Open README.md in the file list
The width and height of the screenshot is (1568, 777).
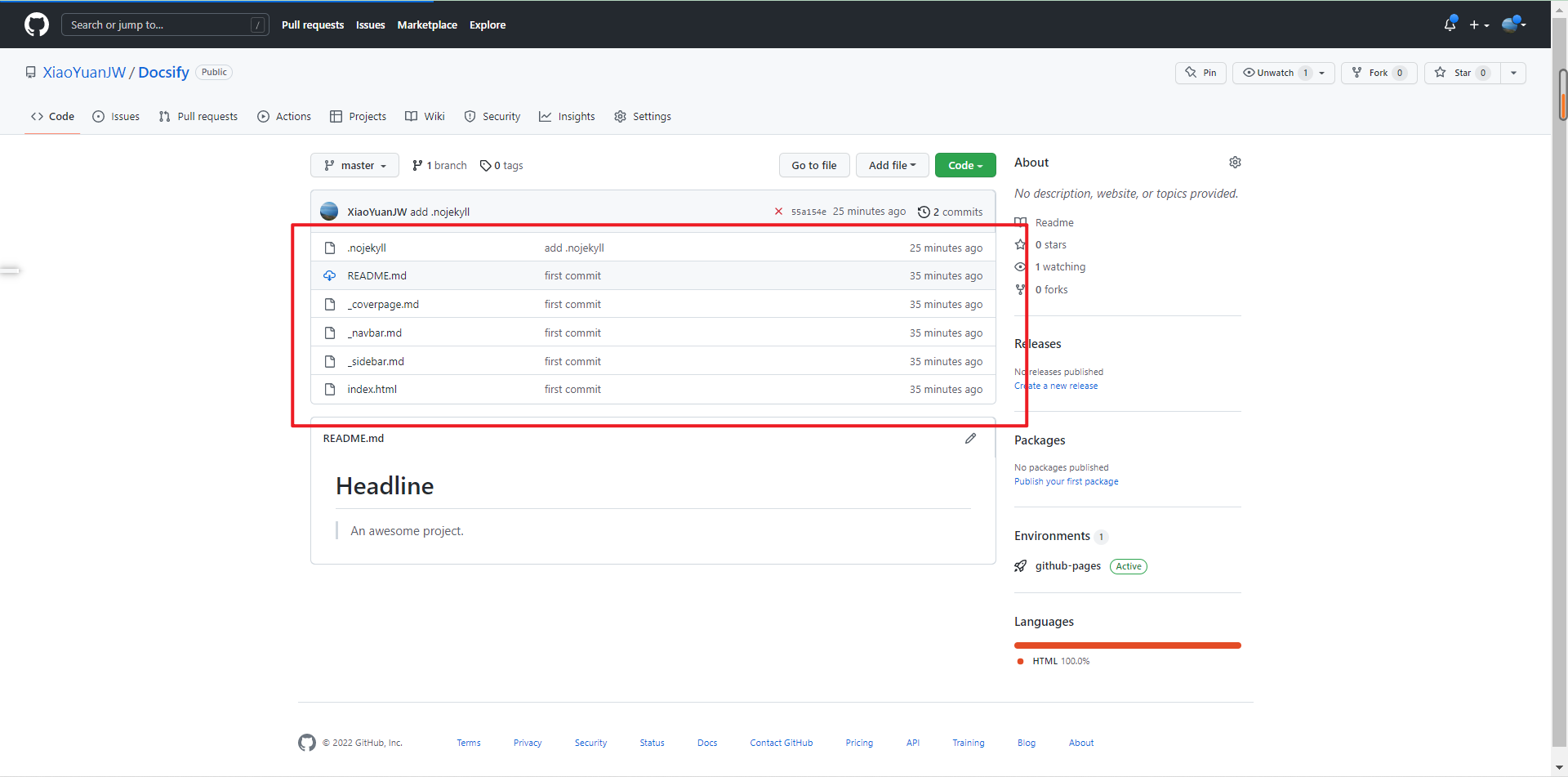[x=376, y=276]
